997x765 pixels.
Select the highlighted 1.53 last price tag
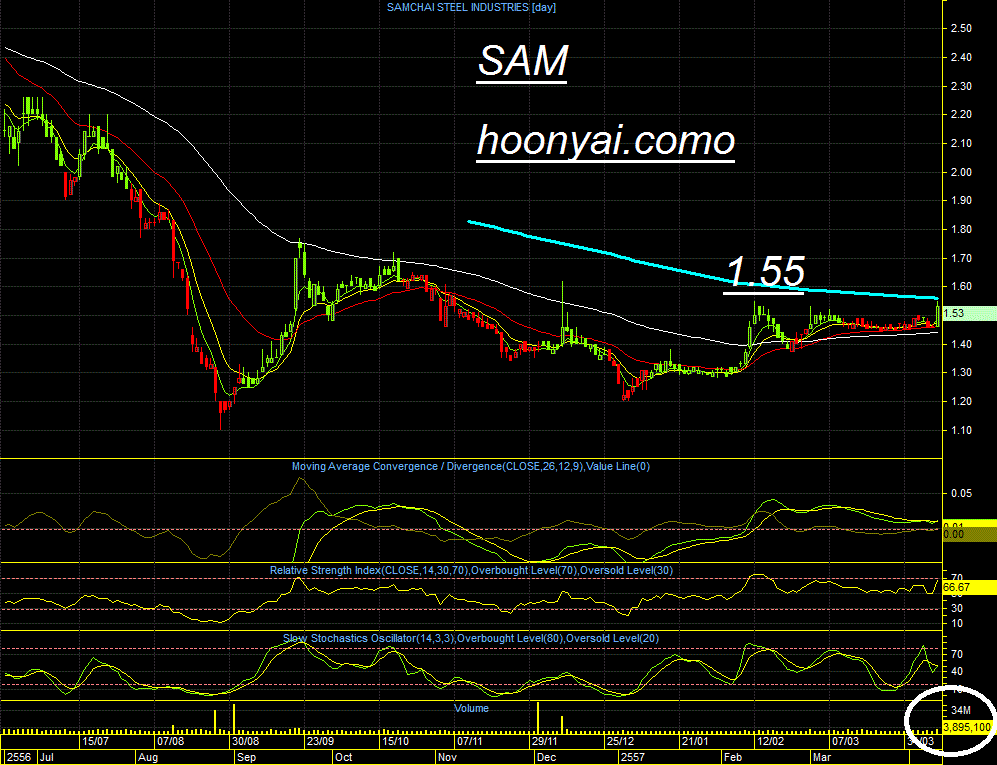[x=968, y=314]
